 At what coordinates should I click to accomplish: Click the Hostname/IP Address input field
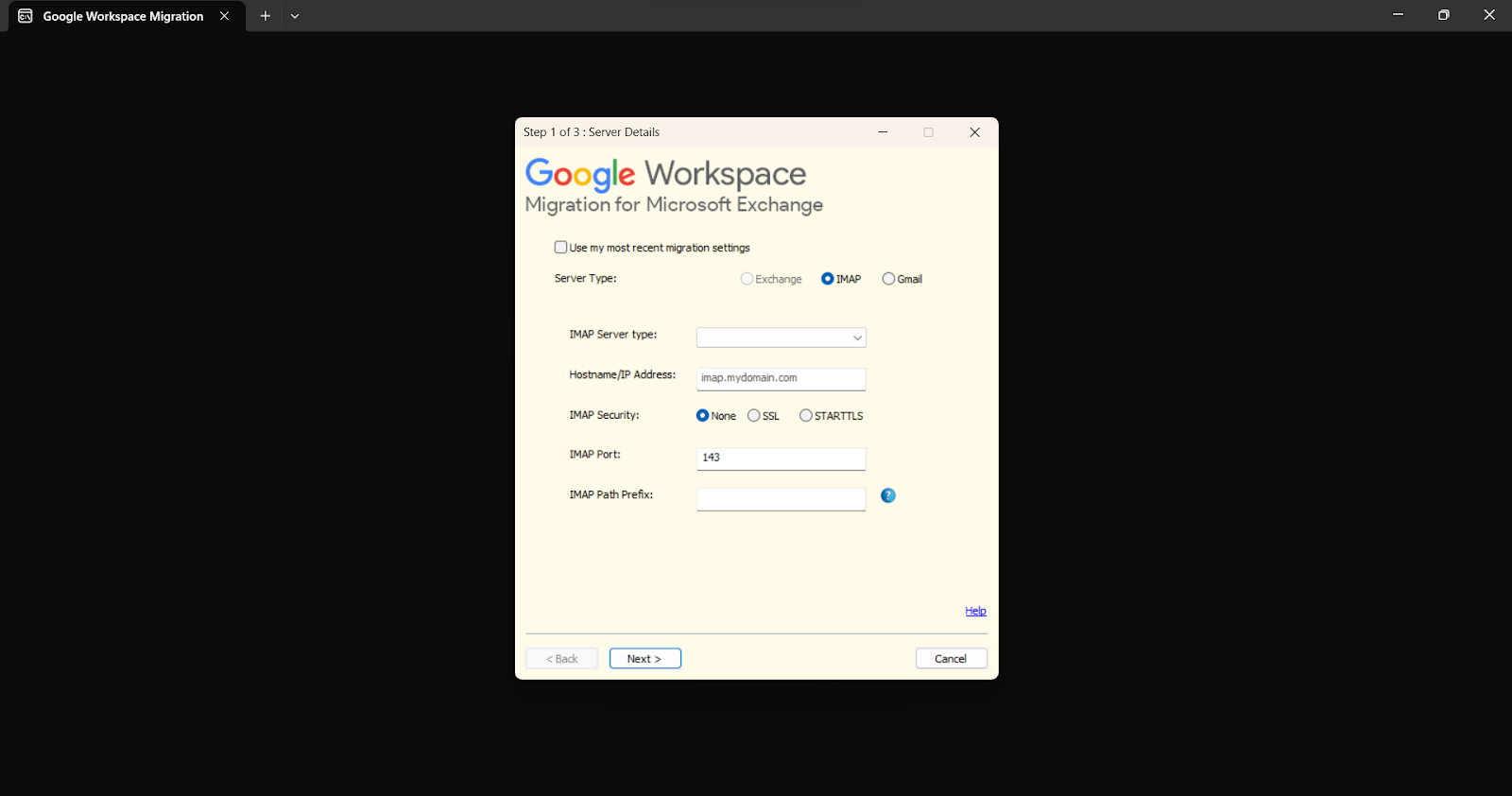[x=781, y=378]
